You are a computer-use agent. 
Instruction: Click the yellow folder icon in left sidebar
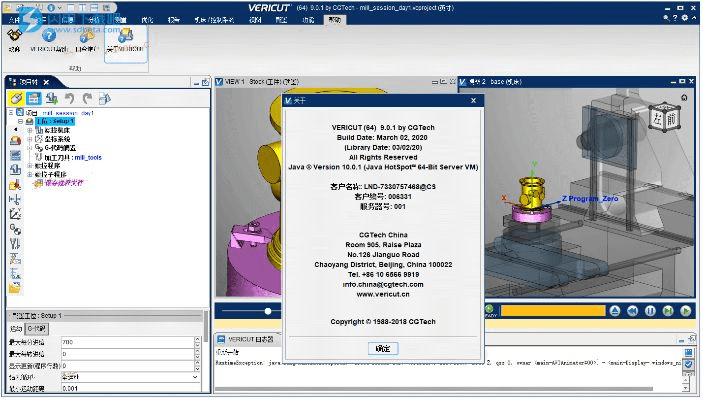point(15,288)
